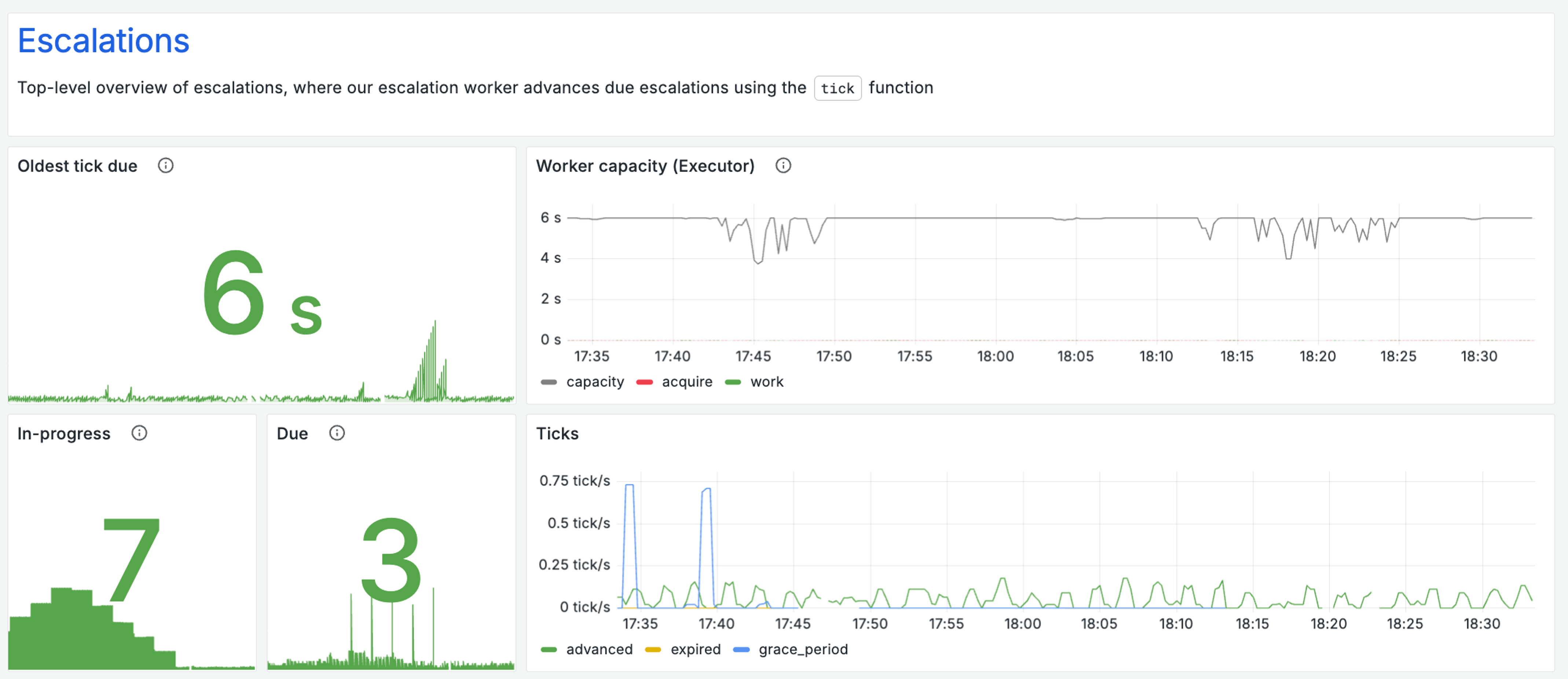Screen dimensions: 1568x679
Task: Isolate the advanced series in Ticks legend
Action: (x=599, y=649)
